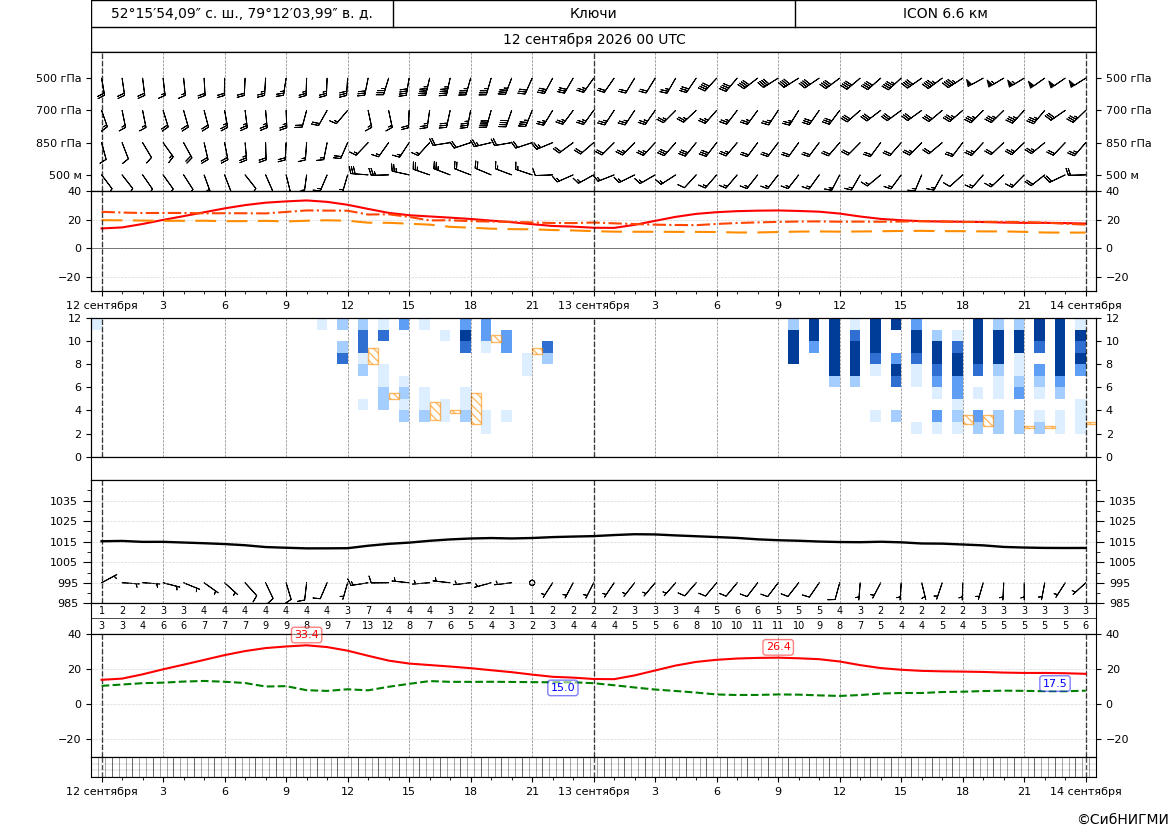The image size is (1169, 827).
Task: Click the 12 сентября 2026 00 UTC title
Action: pyautogui.click(x=594, y=40)
